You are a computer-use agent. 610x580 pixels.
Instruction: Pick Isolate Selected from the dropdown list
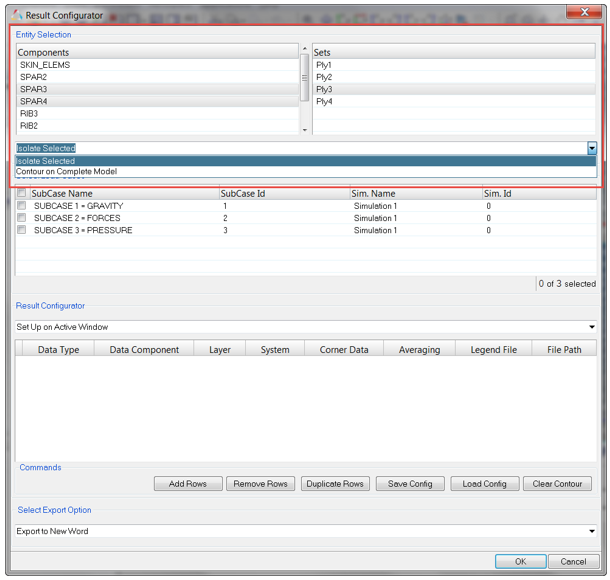46,161
